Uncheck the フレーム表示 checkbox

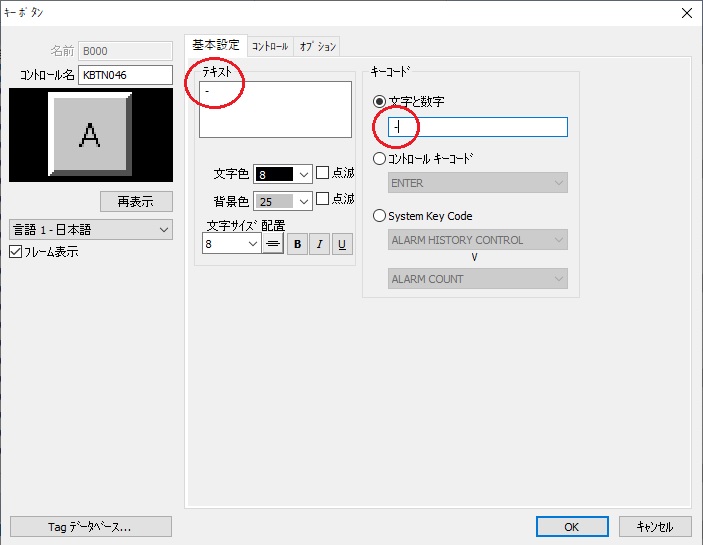pos(16,251)
